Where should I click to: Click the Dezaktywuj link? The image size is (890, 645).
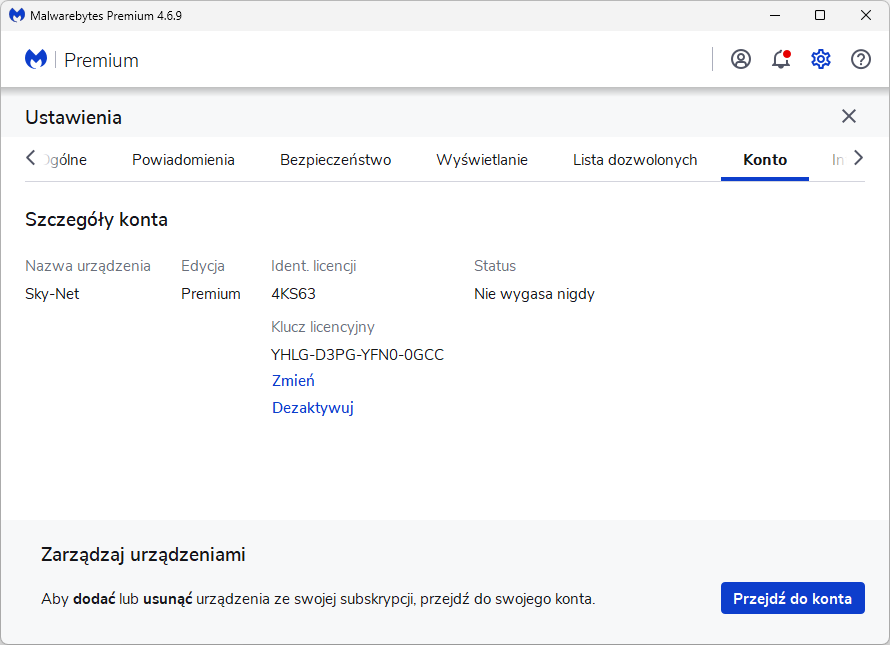(313, 408)
